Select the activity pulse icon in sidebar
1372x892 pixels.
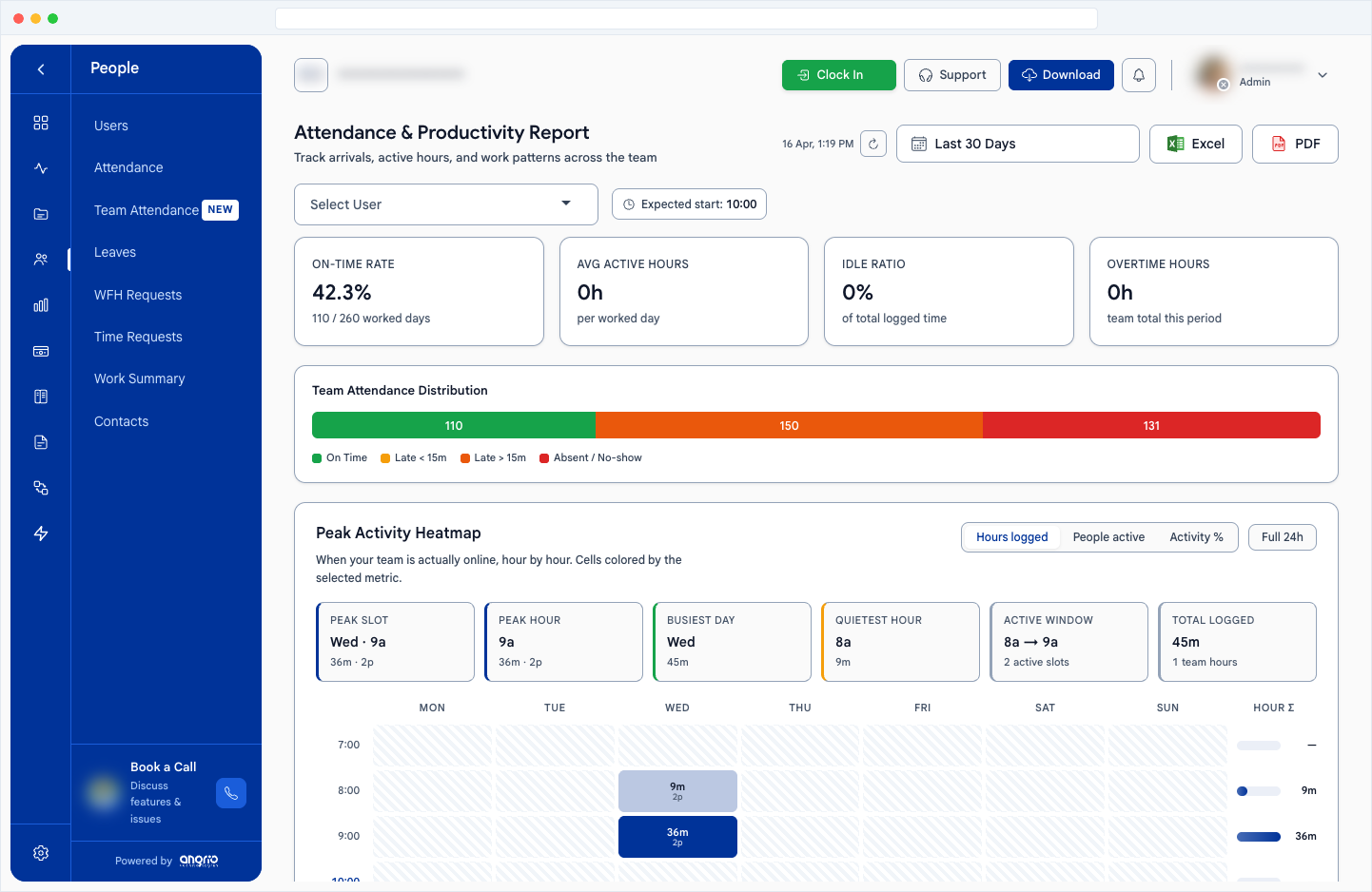pyautogui.click(x=41, y=167)
